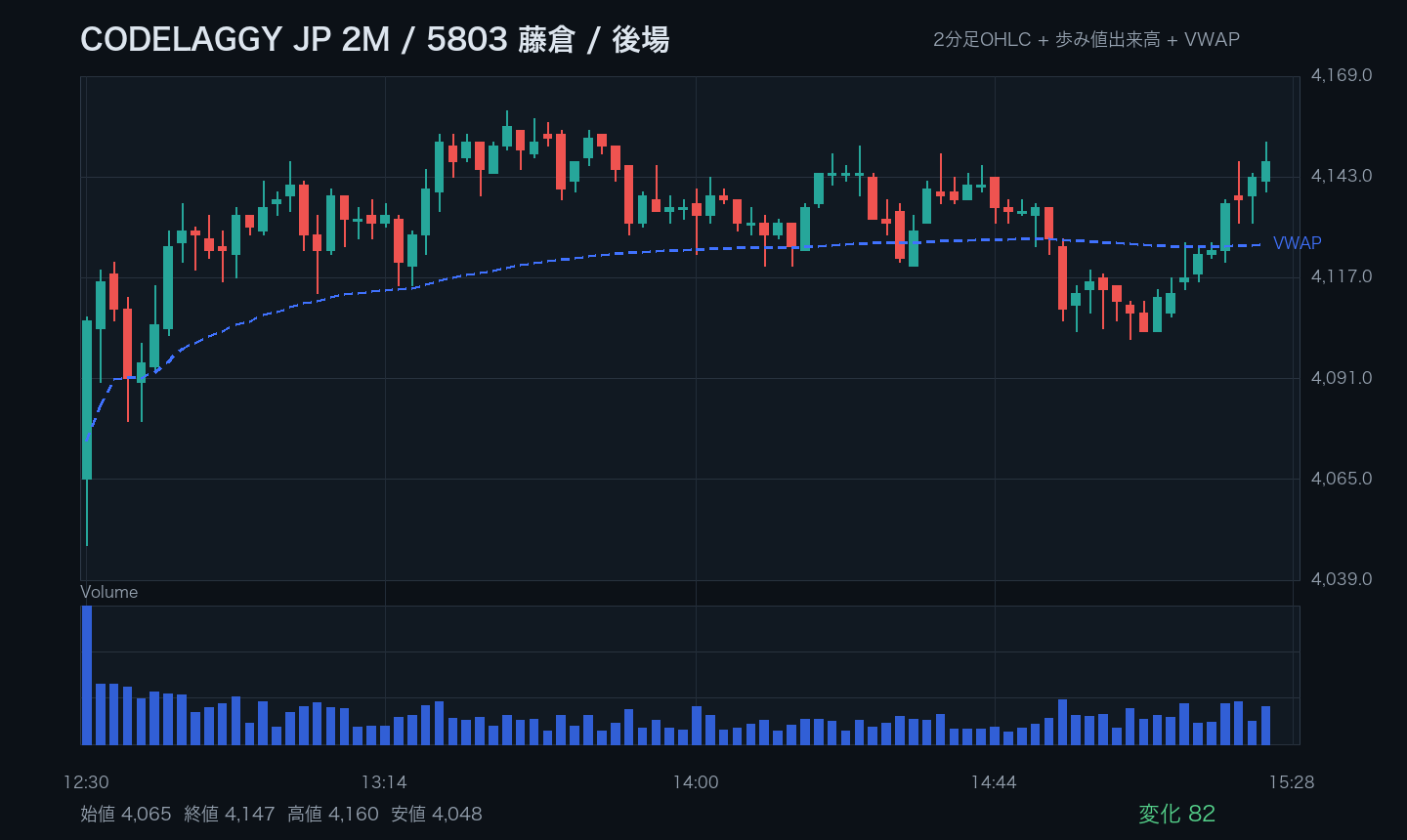This screenshot has width=1407, height=840.
Task: Click the 始値 4,065 open value
Action: [126, 814]
